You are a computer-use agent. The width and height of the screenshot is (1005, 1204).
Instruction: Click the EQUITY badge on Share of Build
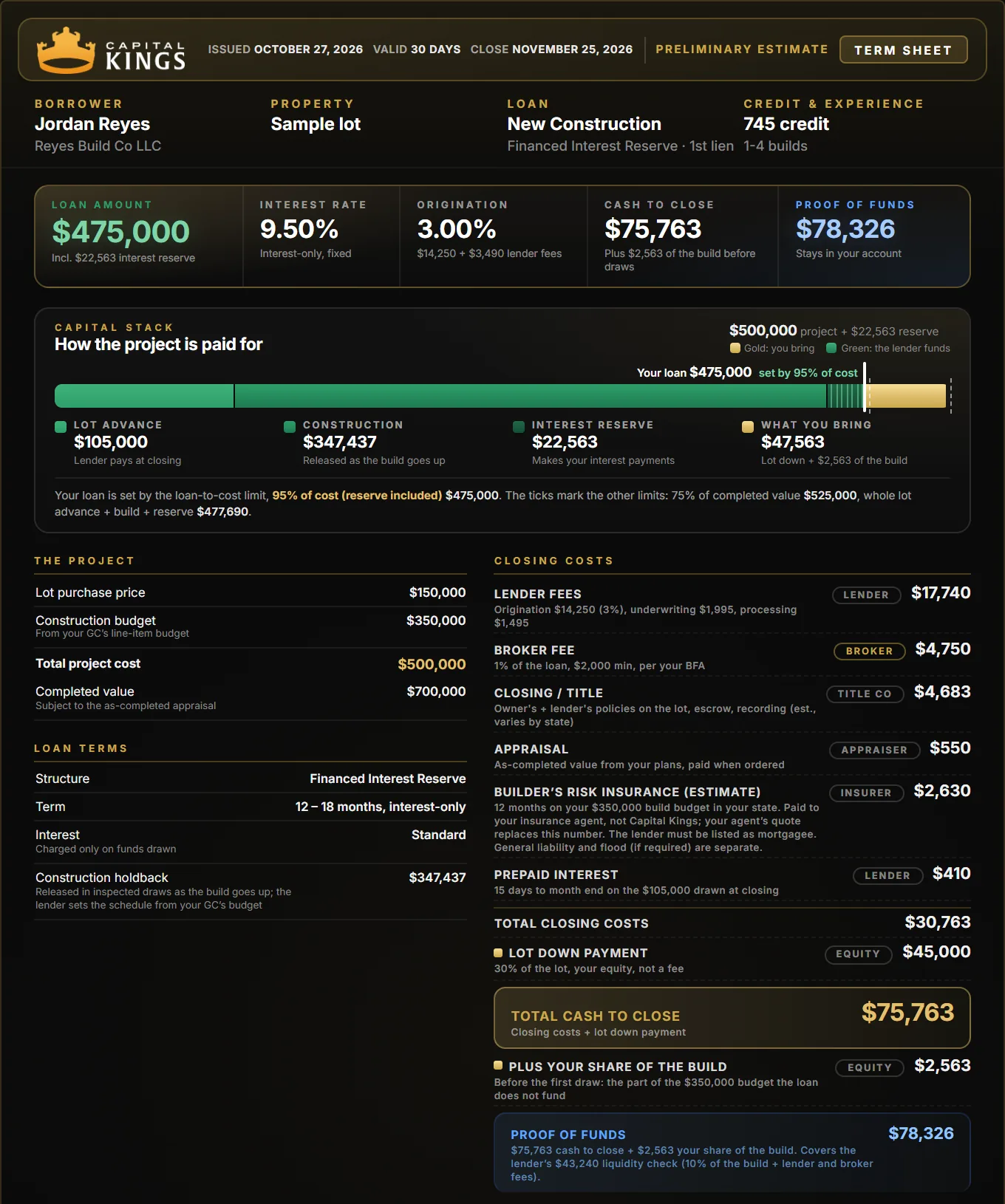tap(870, 1067)
